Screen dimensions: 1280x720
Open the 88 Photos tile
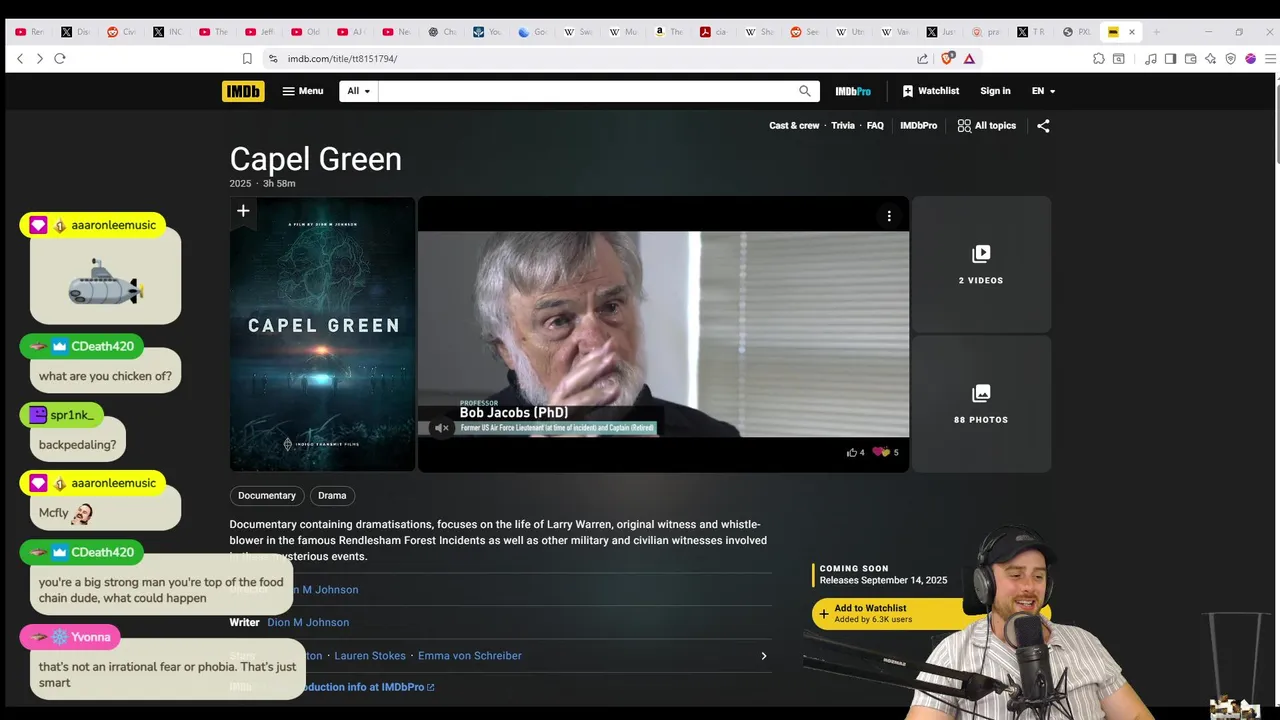click(981, 403)
